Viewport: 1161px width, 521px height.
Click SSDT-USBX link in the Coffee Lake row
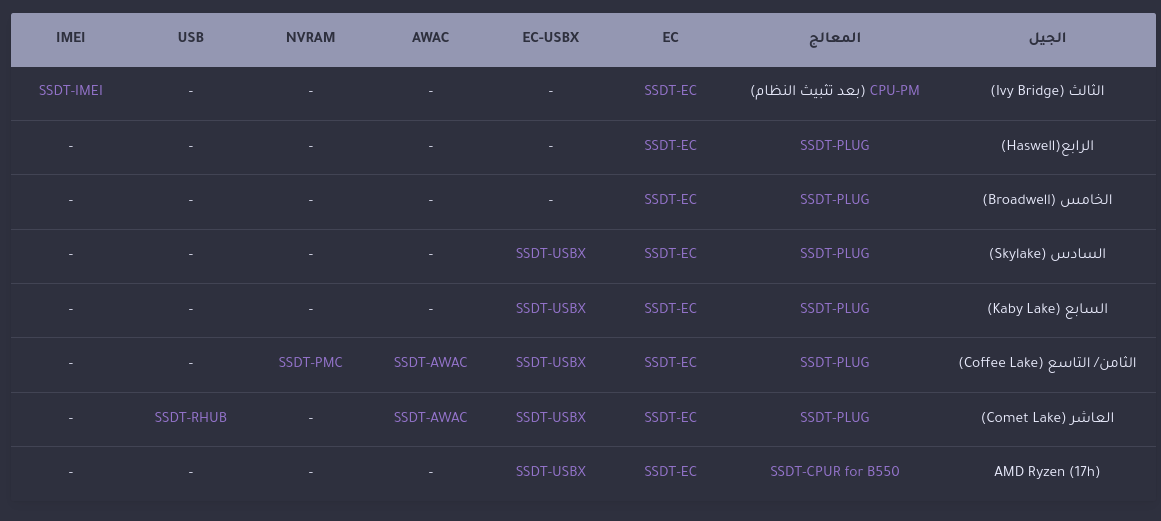(x=551, y=362)
